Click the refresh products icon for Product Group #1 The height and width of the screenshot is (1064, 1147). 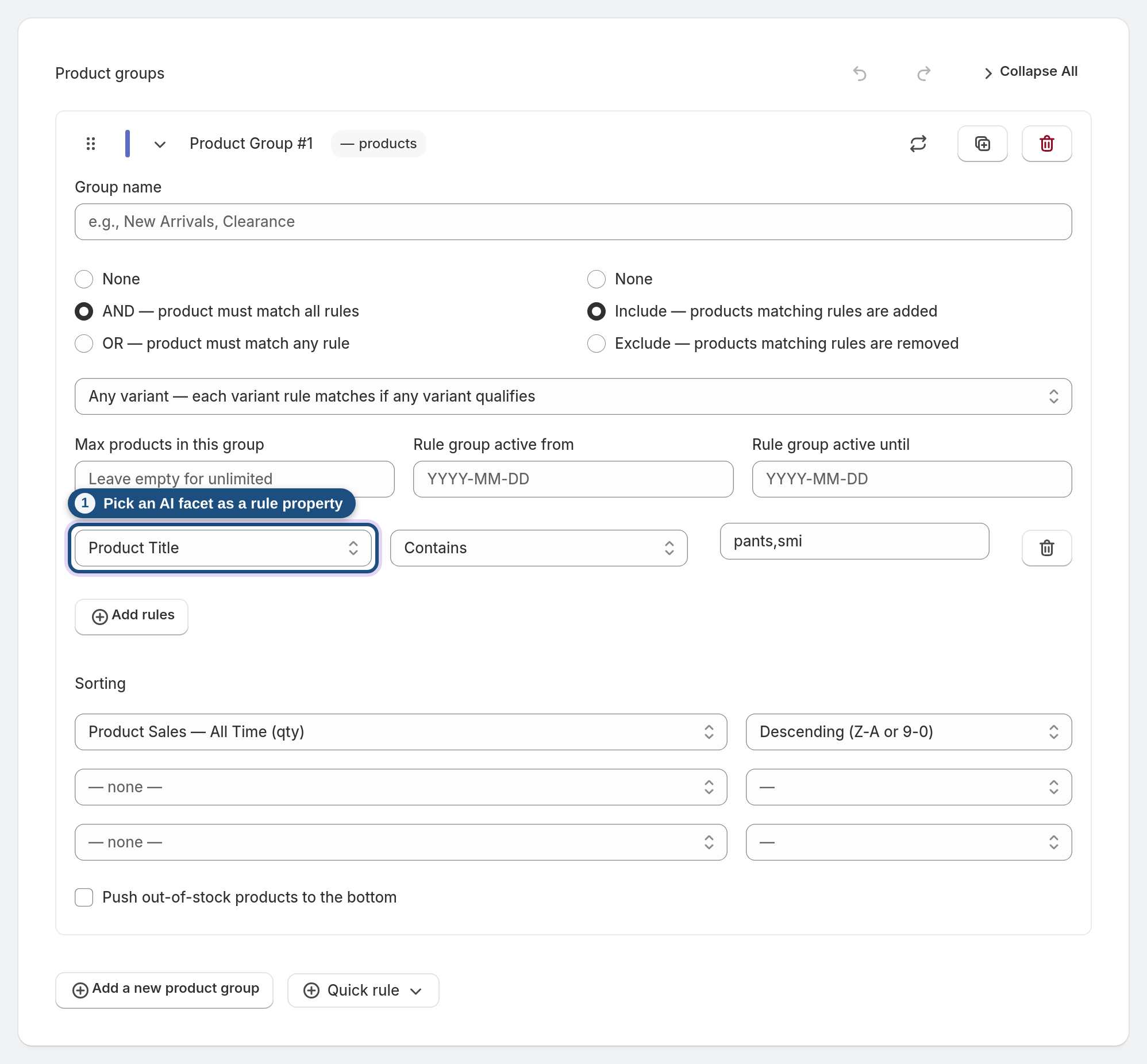pyautogui.click(x=918, y=144)
